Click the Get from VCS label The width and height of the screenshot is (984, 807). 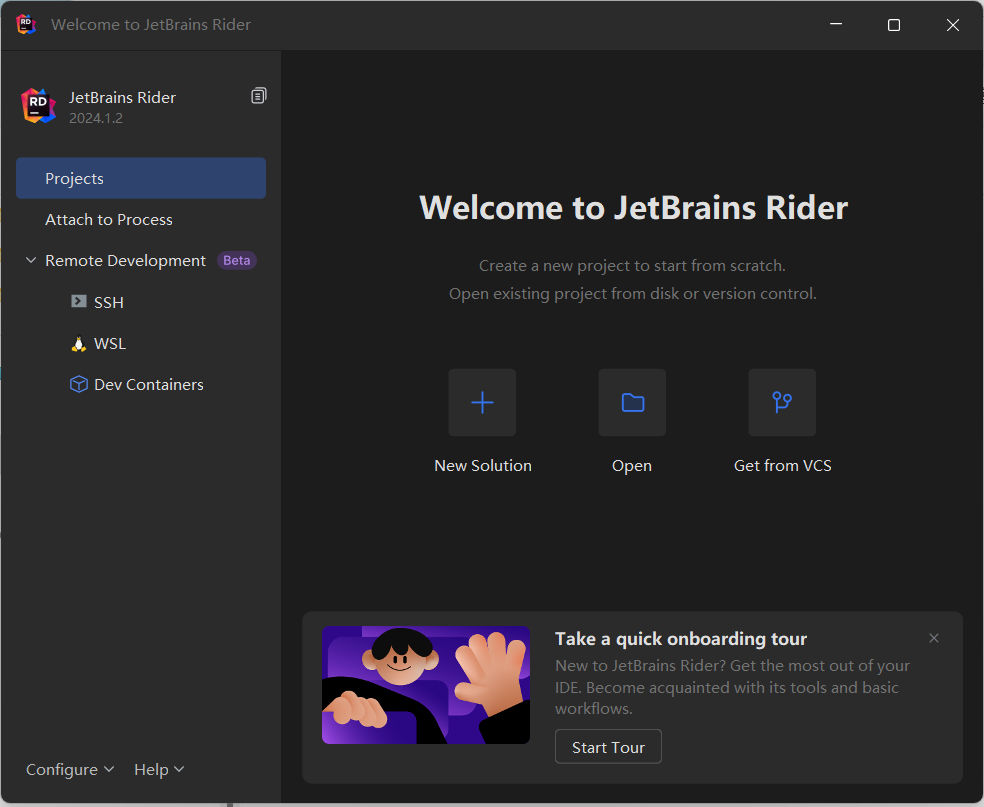pyautogui.click(x=783, y=466)
